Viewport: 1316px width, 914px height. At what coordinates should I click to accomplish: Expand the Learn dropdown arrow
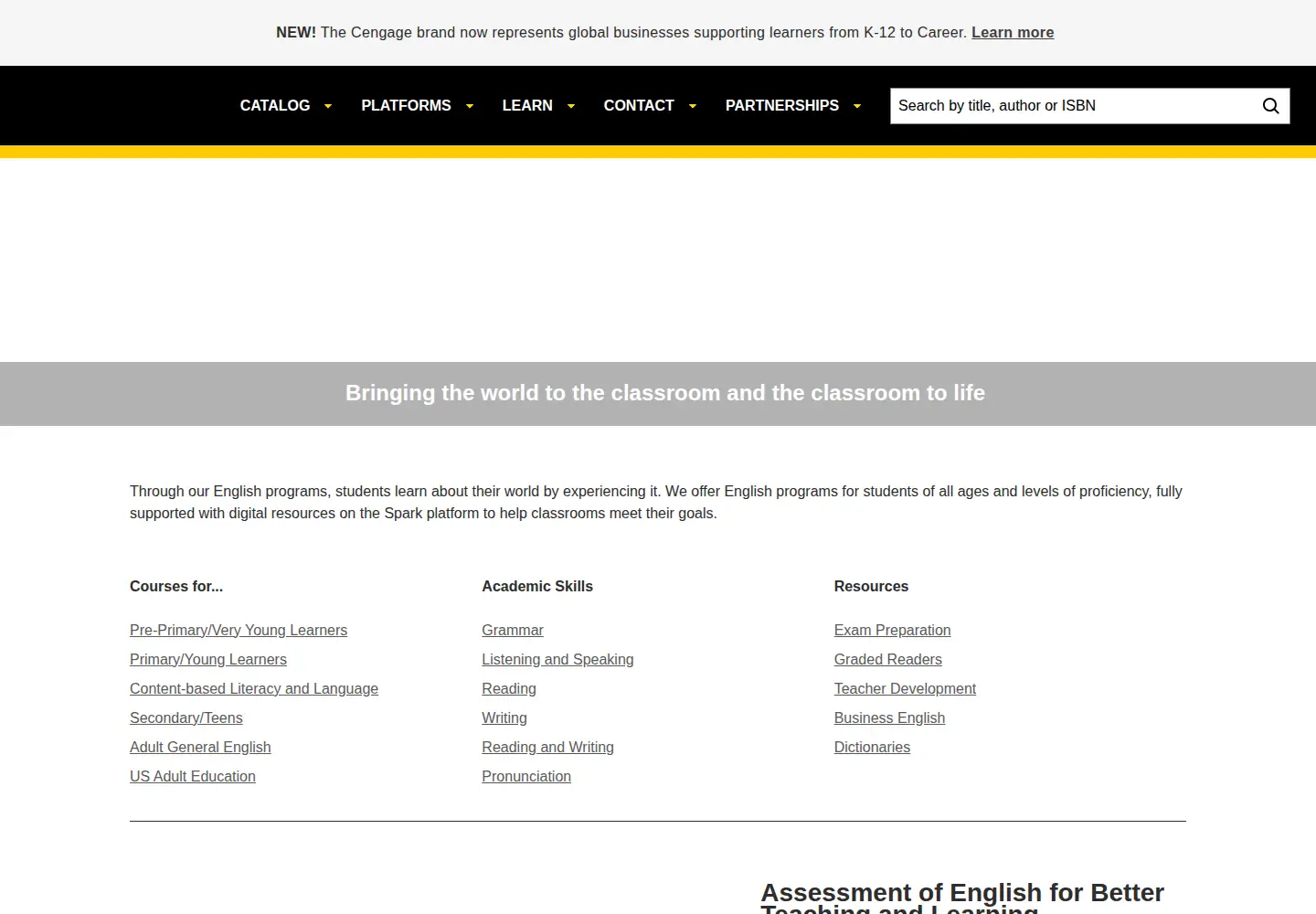pyautogui.click(x=571, y=106)
